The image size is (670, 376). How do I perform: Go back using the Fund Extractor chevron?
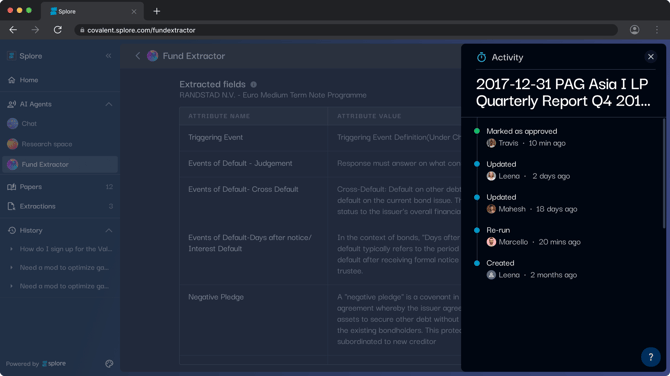coord(138,56)
